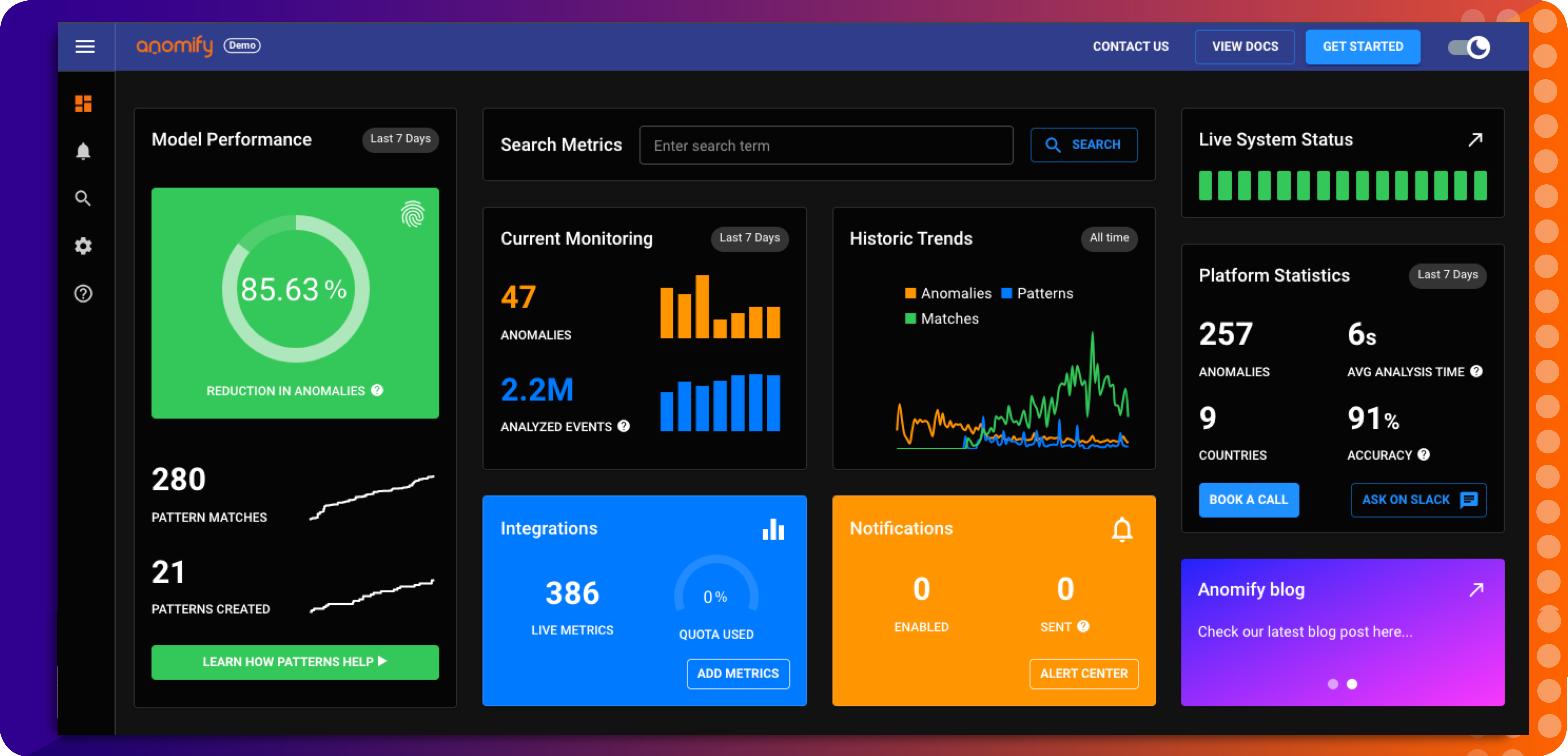Click the Ask on Slack button

click(x=1418, y=500)
